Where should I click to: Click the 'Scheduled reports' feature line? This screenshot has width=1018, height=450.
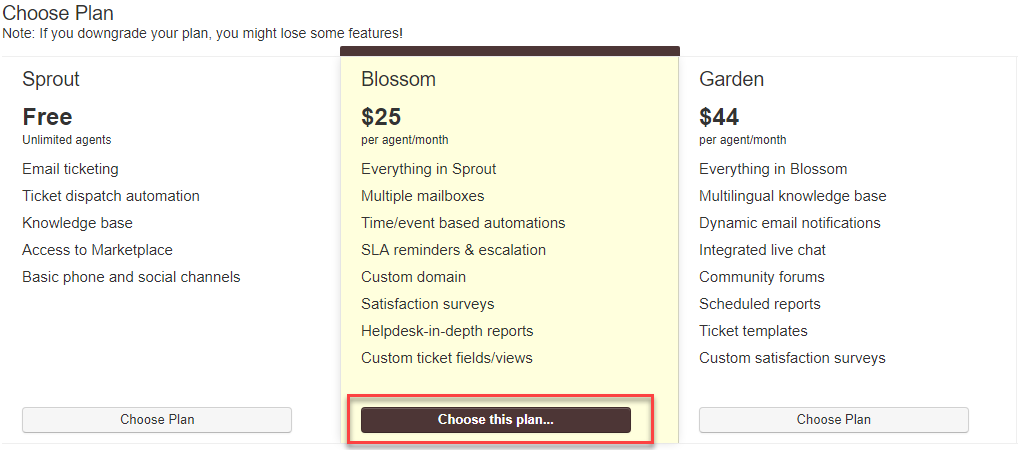tap(760, 304)
